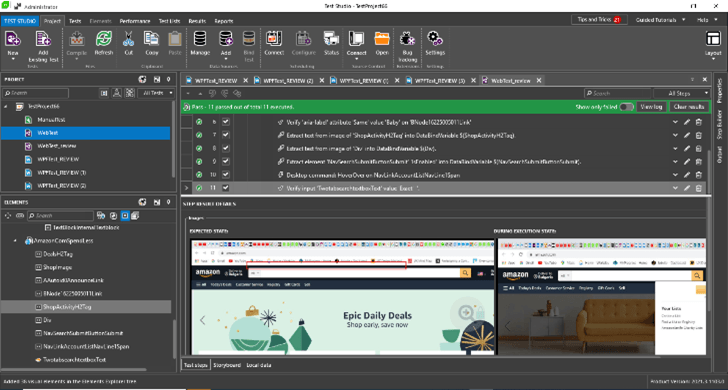Toggle checkbox for step 11
The image size is (728, 390).
(226, 188)
